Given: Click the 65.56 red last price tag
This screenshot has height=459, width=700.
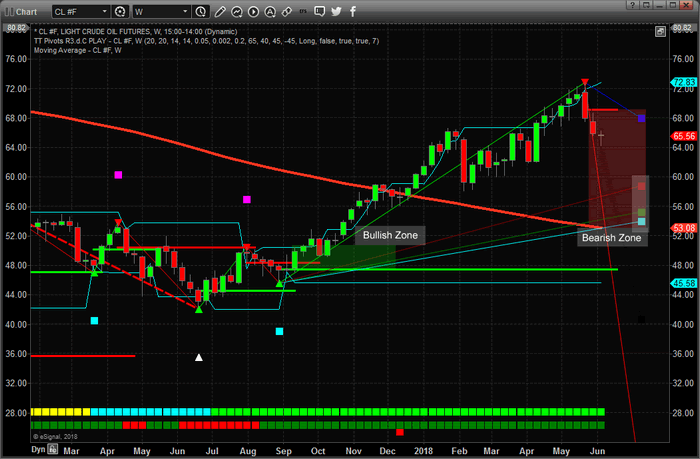Looking at the screenshot, I should coord(684,136).
